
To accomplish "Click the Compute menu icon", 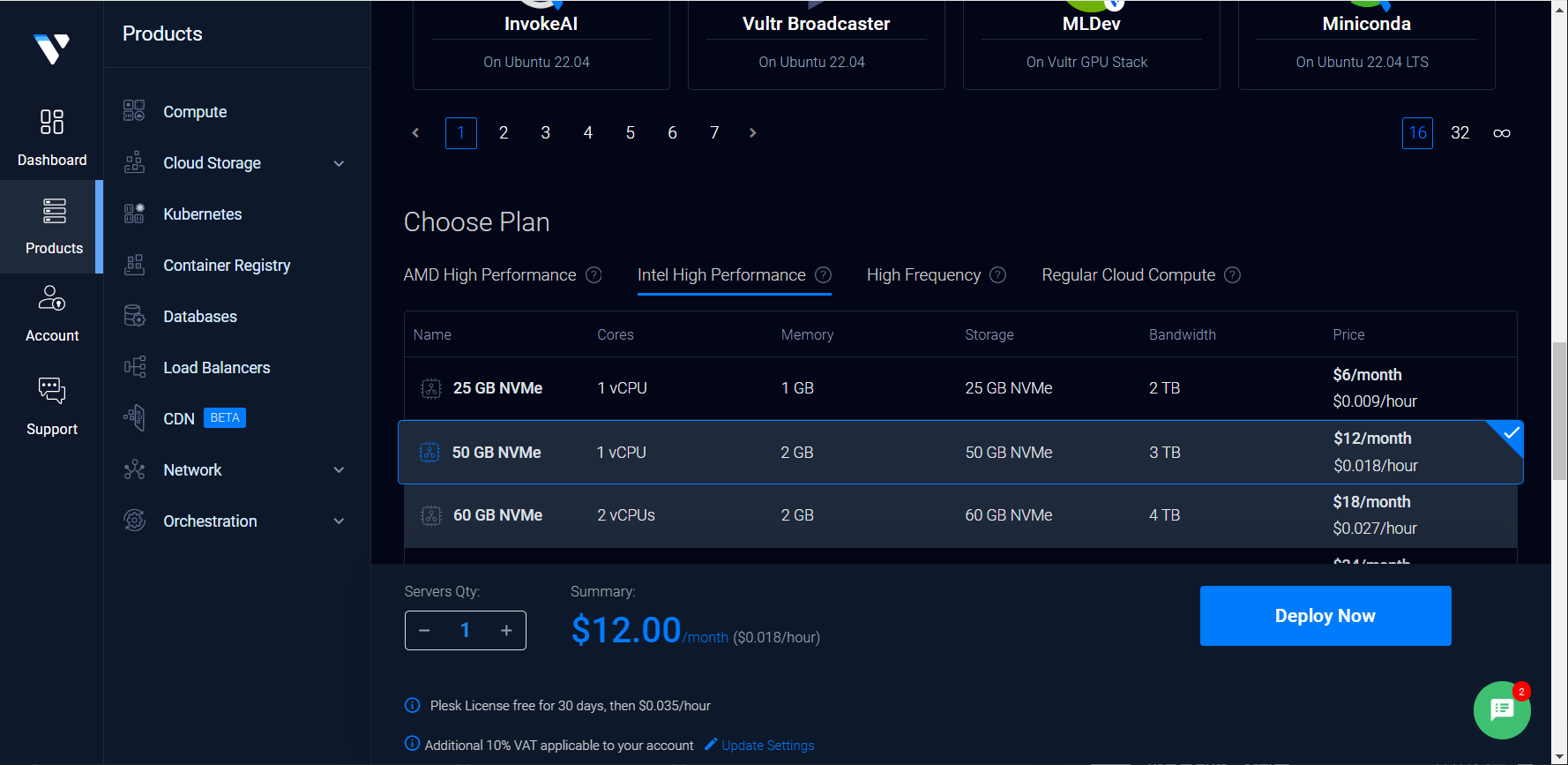I will point(134,111).
